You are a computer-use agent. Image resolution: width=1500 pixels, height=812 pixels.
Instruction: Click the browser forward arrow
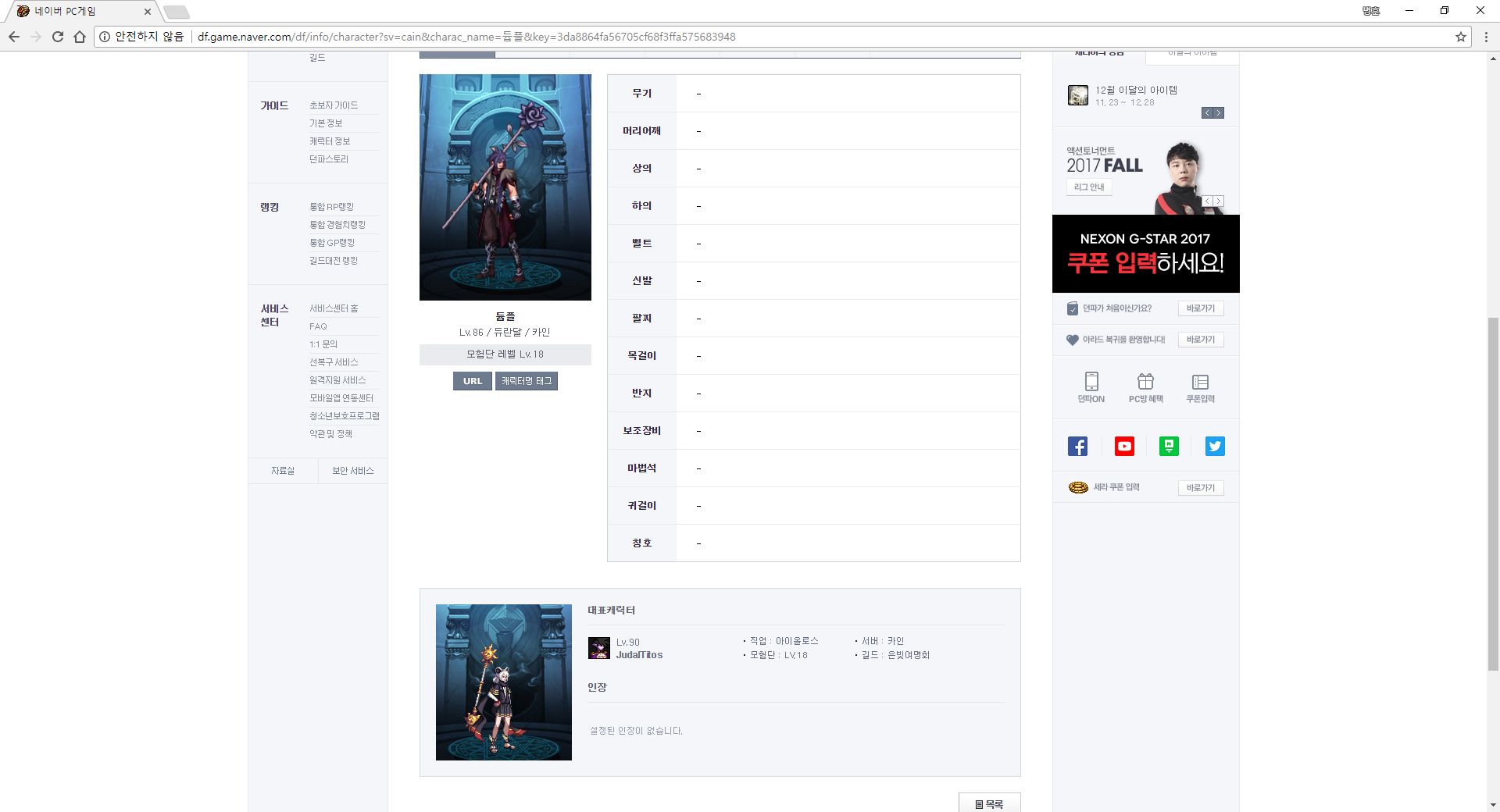click(36, 37)
